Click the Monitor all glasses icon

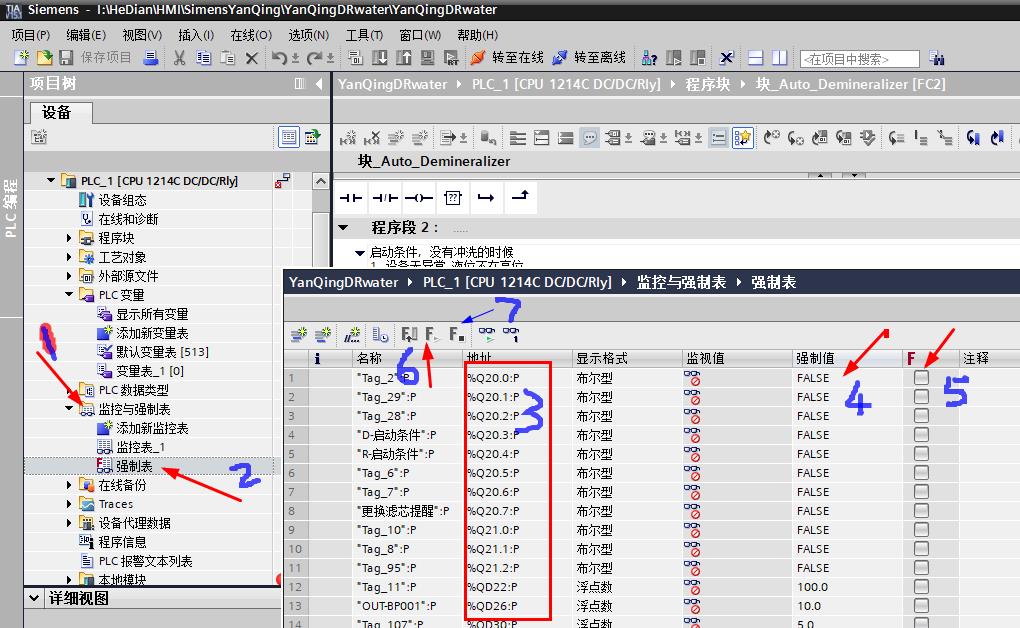(x=487, y=335)
